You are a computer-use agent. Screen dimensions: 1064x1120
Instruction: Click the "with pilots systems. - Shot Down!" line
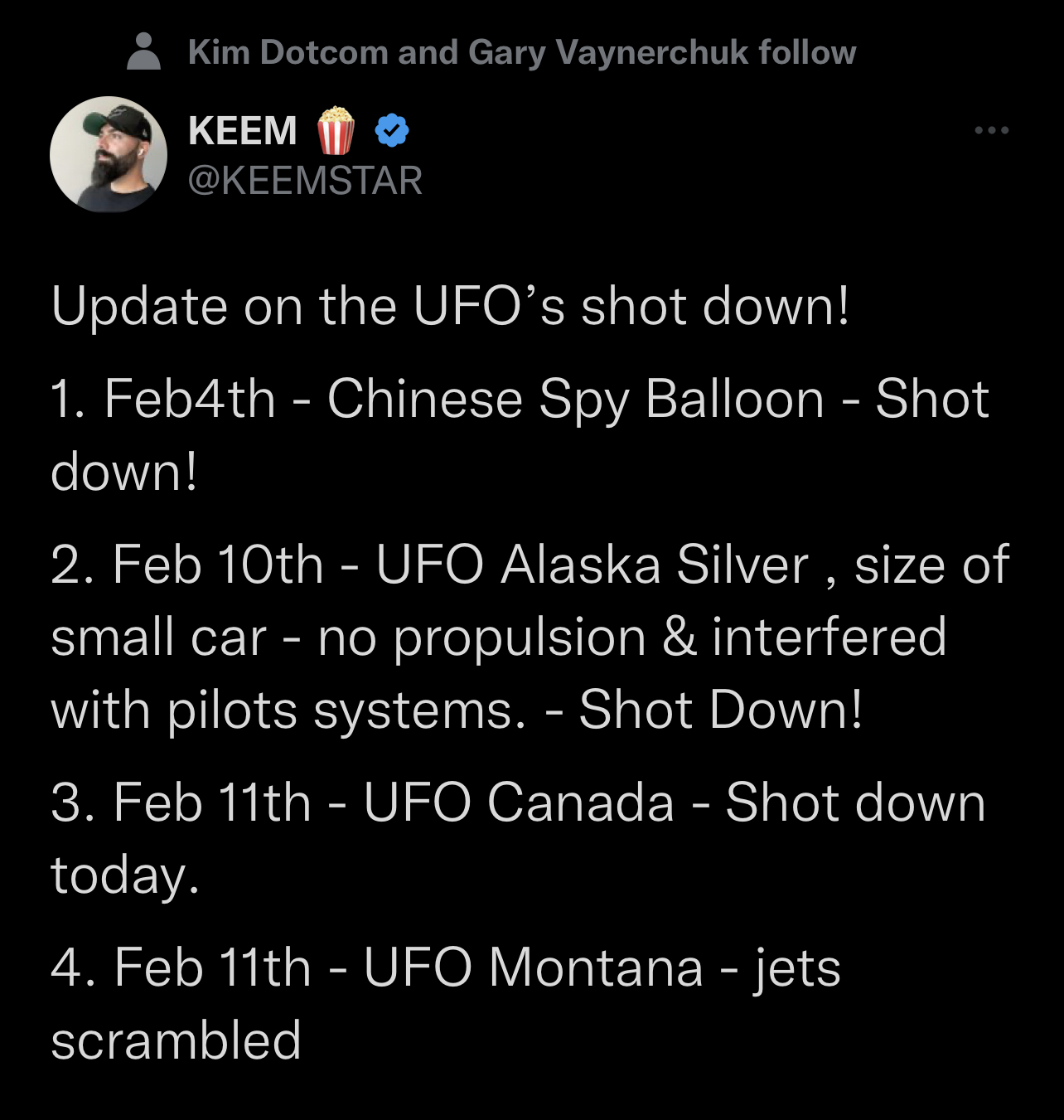tap(457, 710)
